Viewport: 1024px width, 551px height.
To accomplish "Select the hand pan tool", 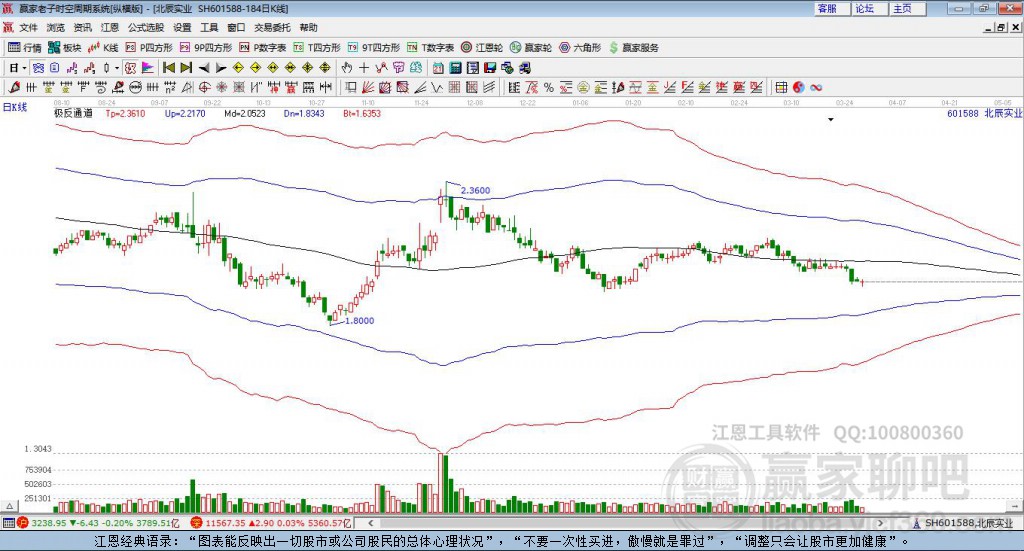I will pos(347,68).
